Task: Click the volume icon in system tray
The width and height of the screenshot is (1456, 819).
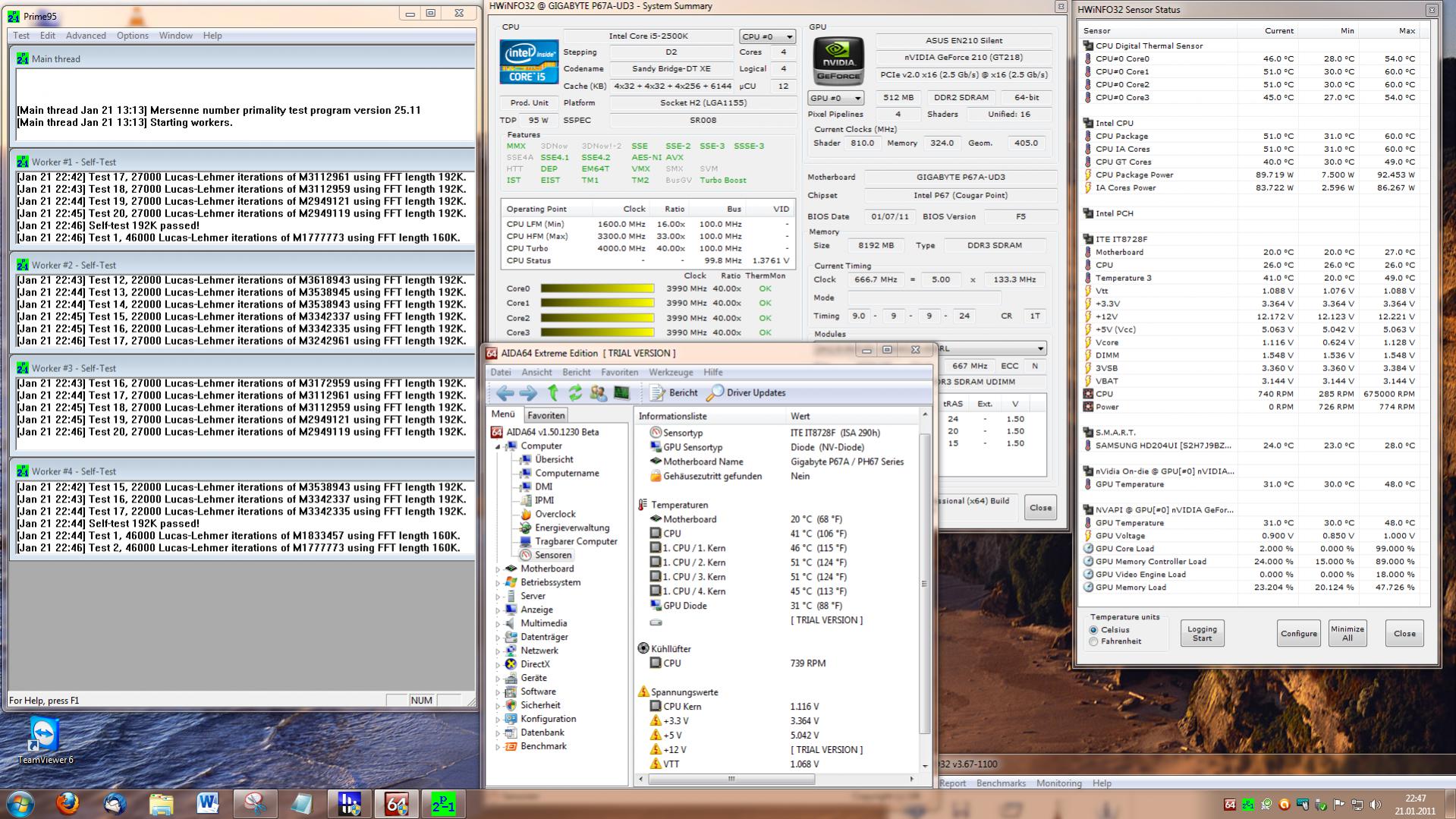Action: pos(1375,805)
